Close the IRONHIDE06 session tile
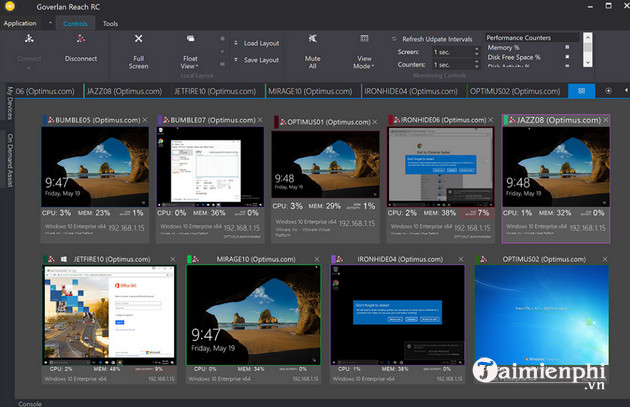 coord(491,119)
